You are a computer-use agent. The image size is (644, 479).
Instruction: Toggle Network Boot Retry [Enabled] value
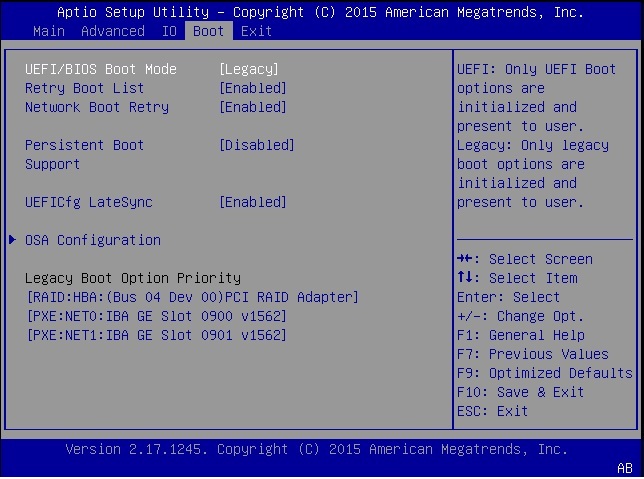253,107
